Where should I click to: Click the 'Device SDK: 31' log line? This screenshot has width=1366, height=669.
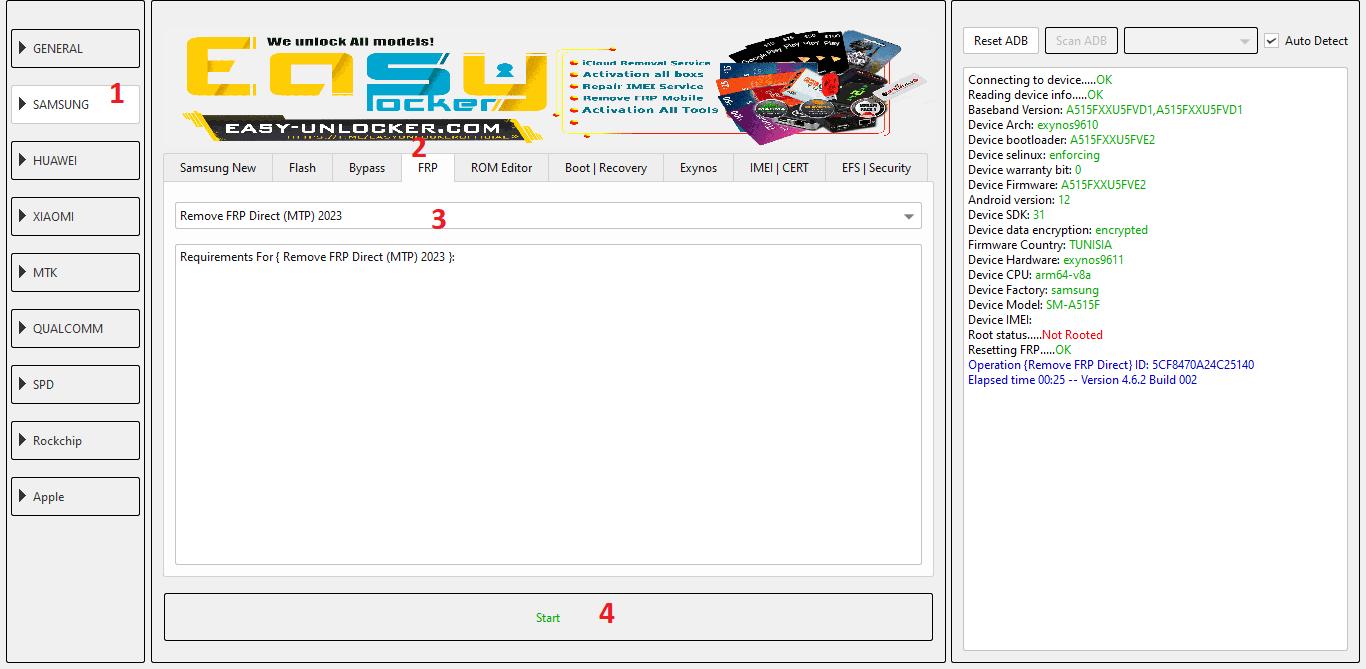(x=1007, y=215)
